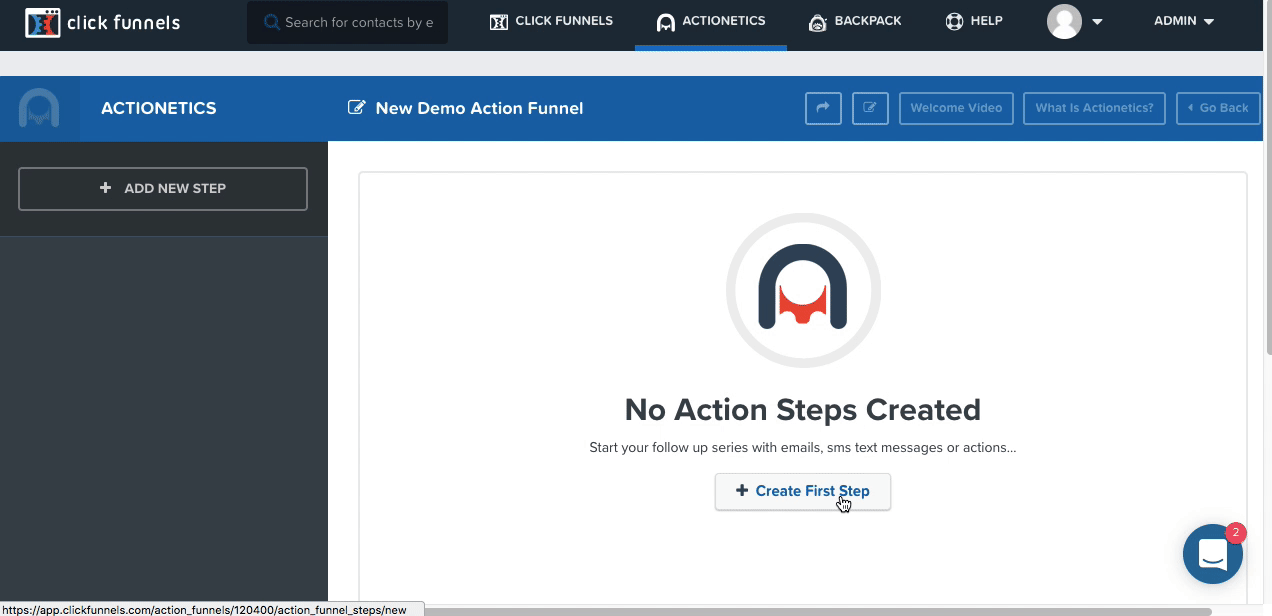Viewport: 1272px width, 616px height.
Task: Expand the avatar dropdown arrow
Action: coord(1097,22)
